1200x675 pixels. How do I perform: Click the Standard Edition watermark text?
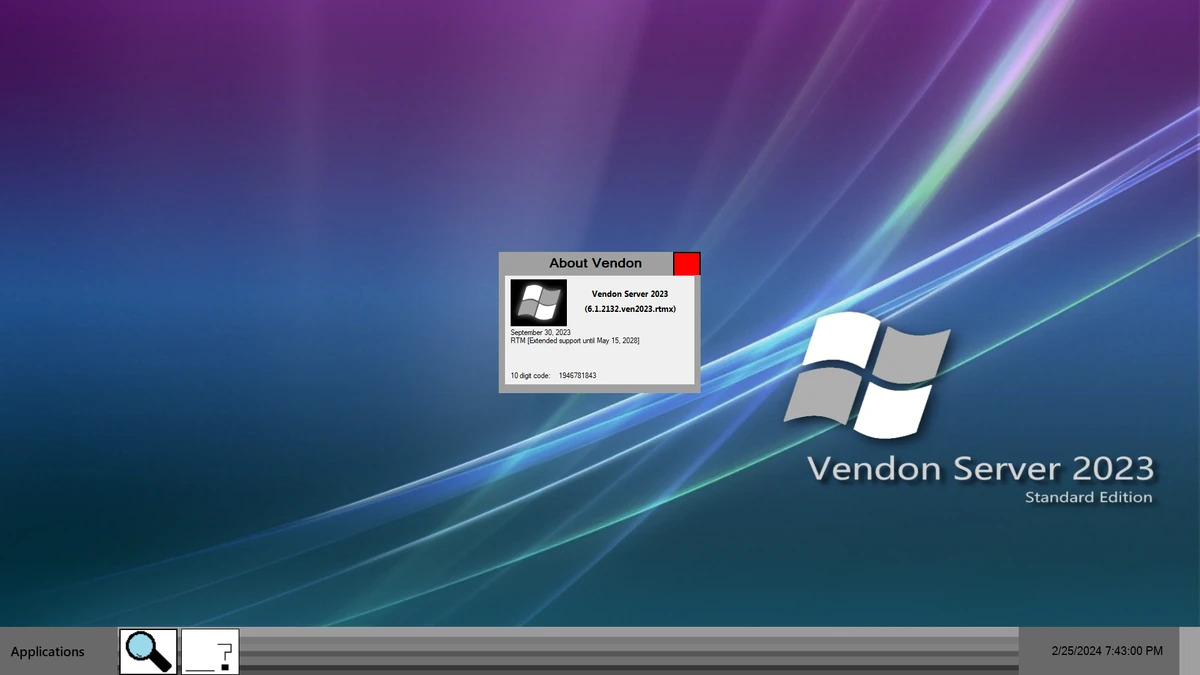pos(1089,496)
